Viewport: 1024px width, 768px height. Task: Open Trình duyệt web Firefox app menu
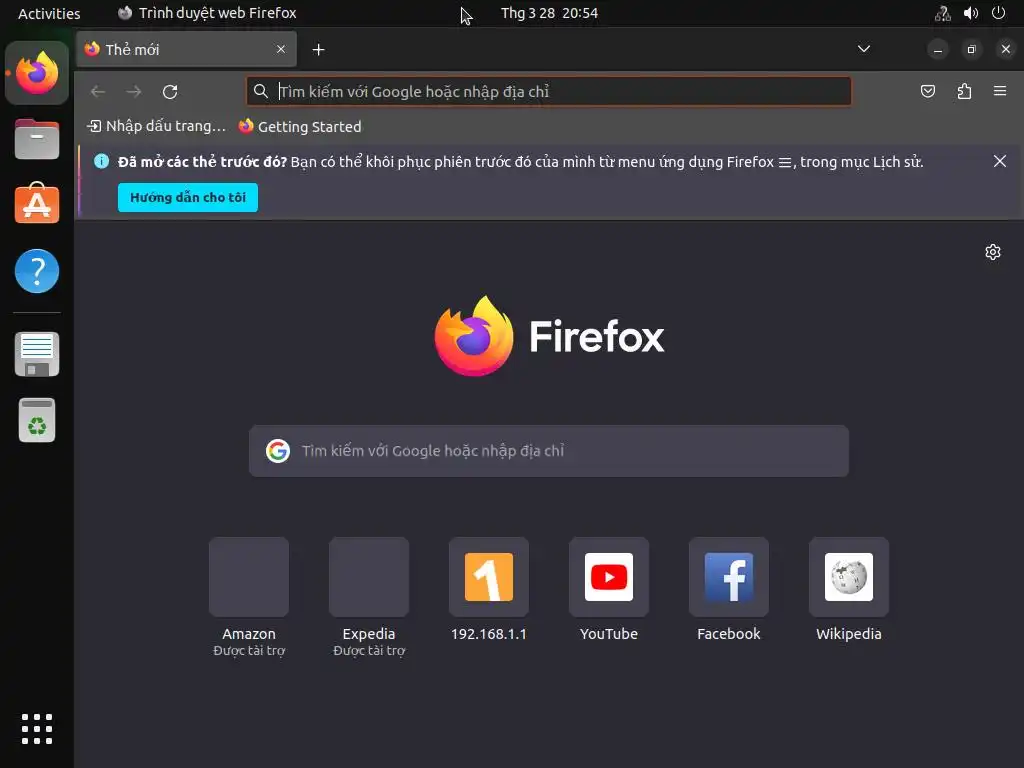click(208, 13)
